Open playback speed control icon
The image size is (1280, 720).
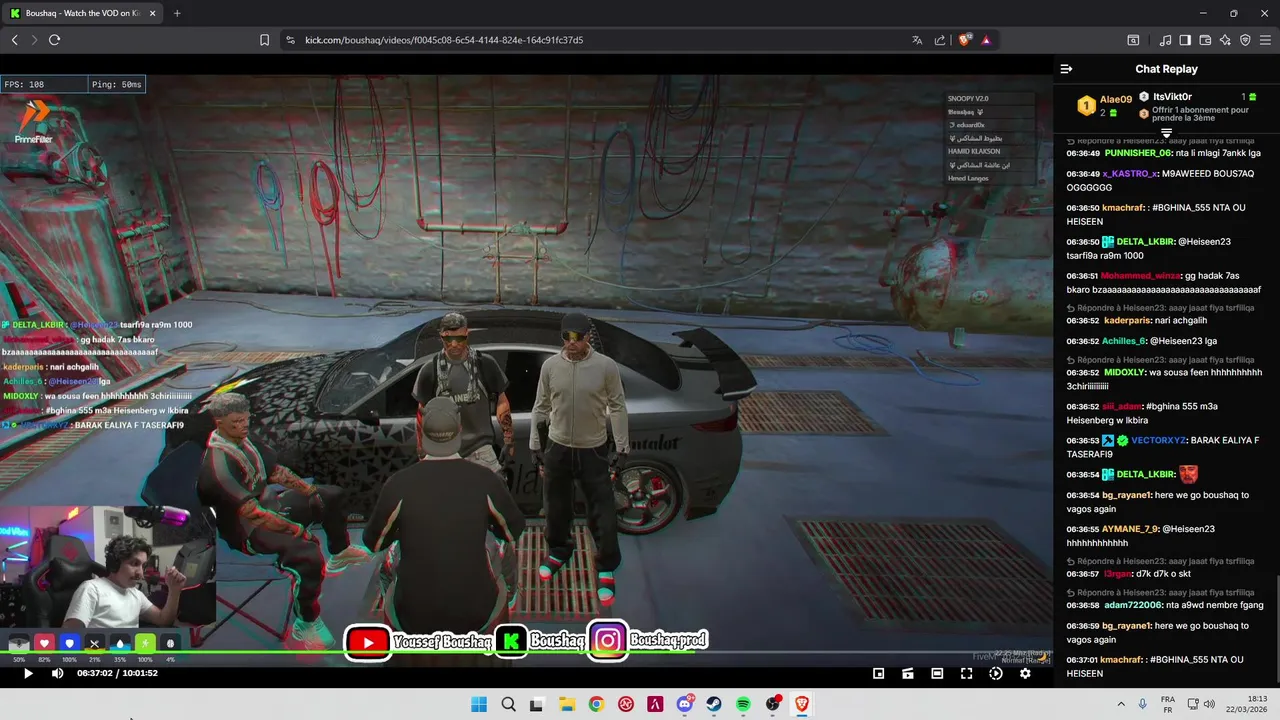click(x=996, y=673)
